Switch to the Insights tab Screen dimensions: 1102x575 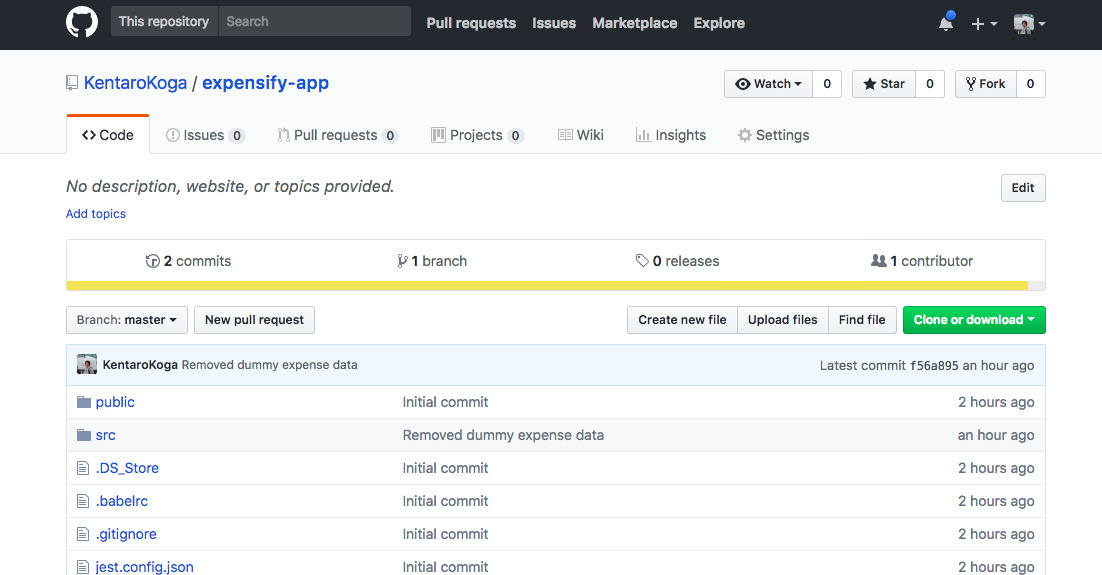(x=671, y=135)
